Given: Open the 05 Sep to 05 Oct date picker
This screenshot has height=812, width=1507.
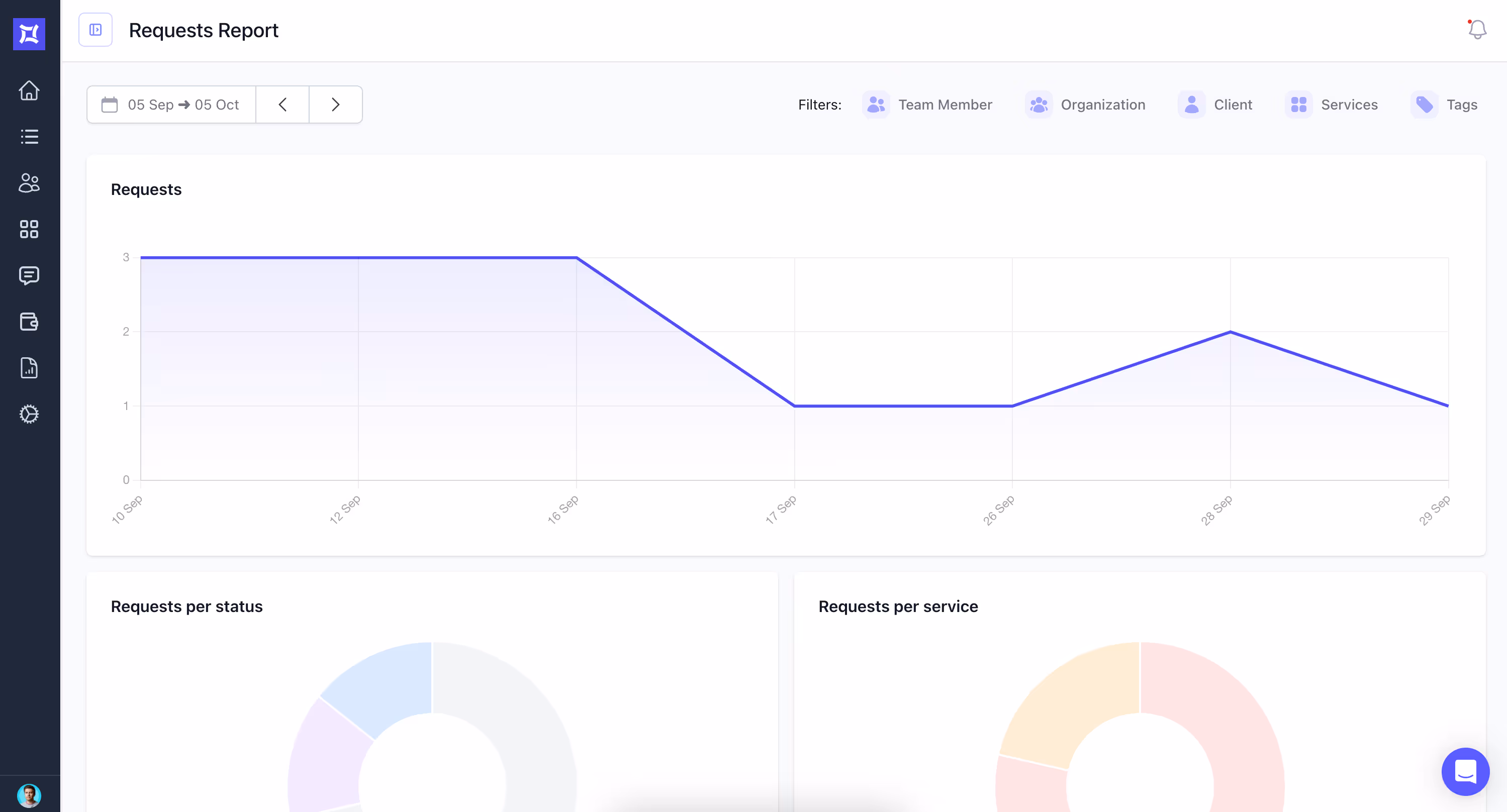Looking at the screenshot, I should [171, 105].
